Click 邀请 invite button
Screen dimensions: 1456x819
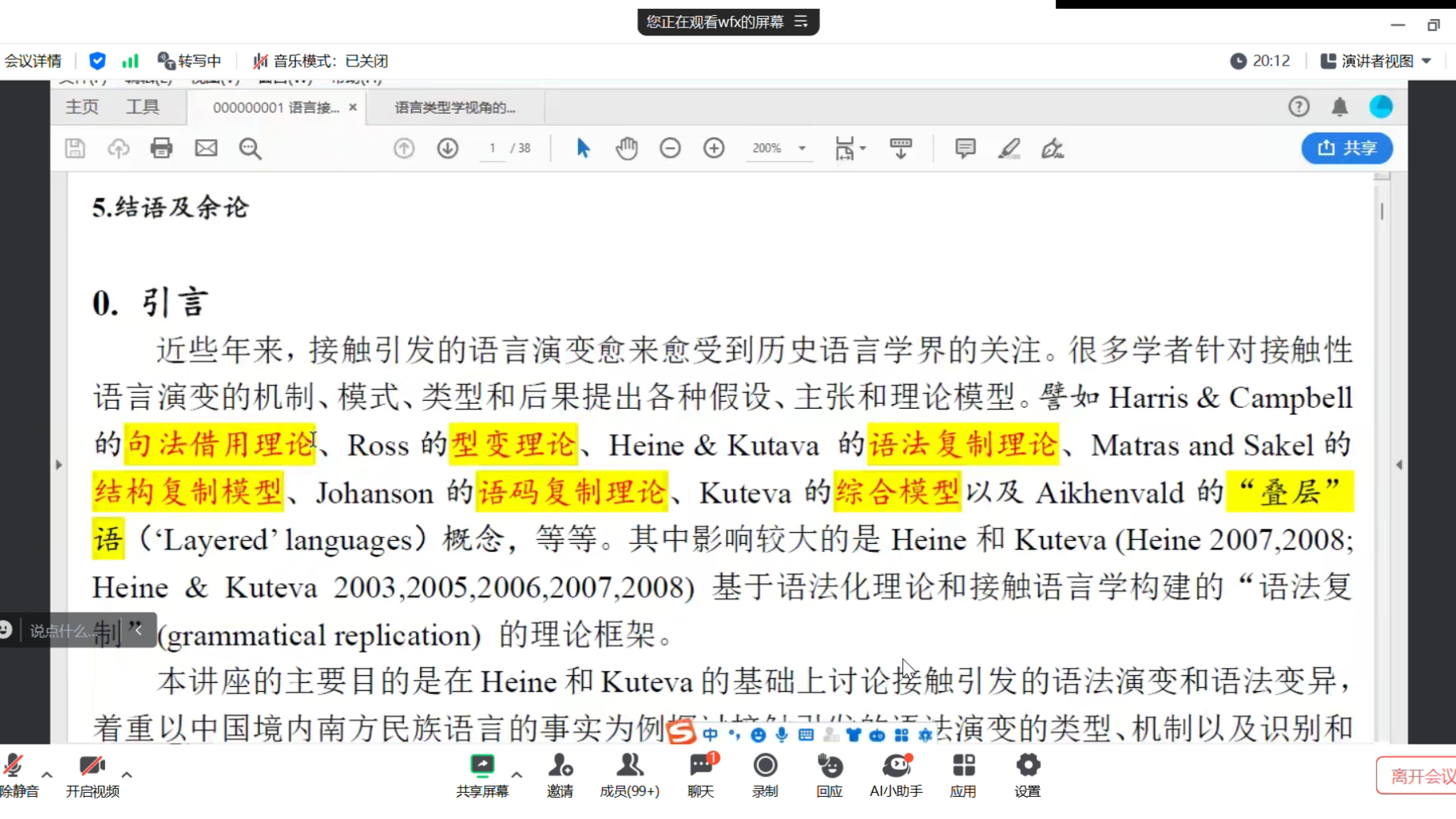pyautogui.click(x=560, y=775)
